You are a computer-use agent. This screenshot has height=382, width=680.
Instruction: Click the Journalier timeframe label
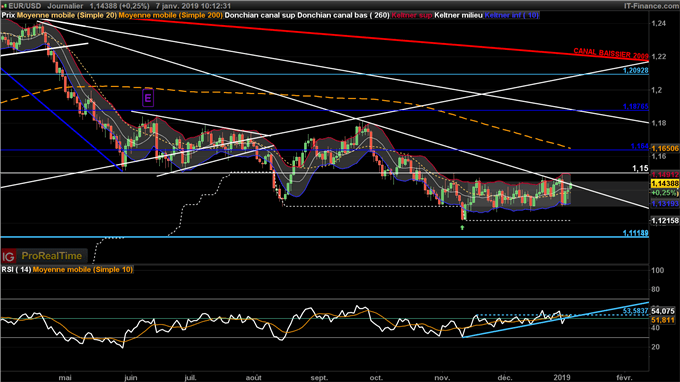click(x=65, y=6)
